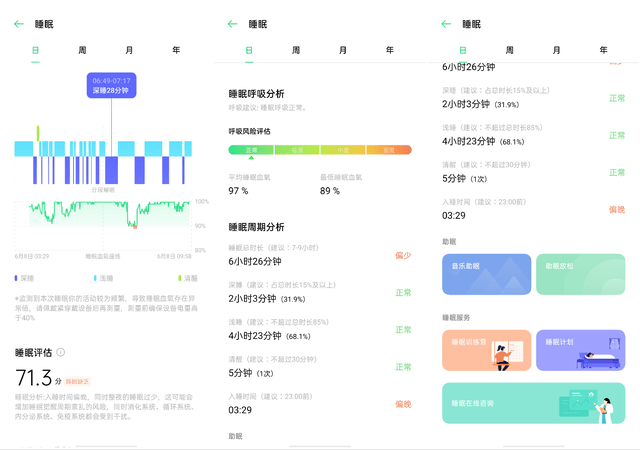The width and height of the screenshot is (640, 450).
Task: Click the 偏晚 status on the right screen
Action: pos(617,209)
